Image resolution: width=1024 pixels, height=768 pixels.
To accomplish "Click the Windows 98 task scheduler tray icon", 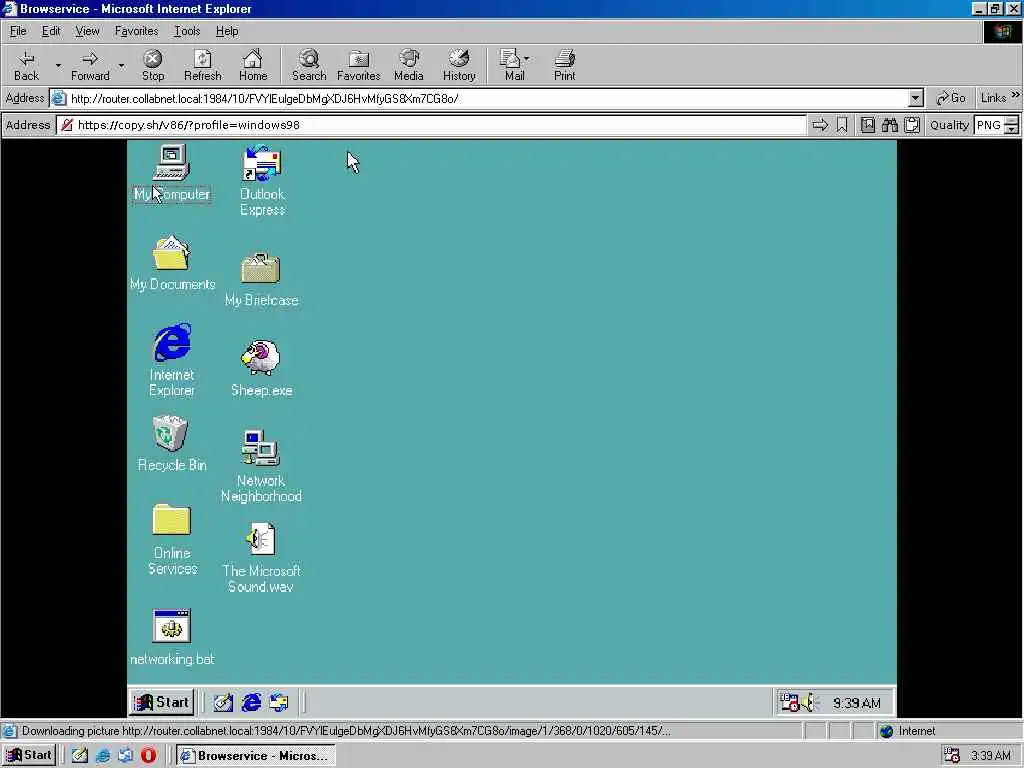I will click(790, 703).
